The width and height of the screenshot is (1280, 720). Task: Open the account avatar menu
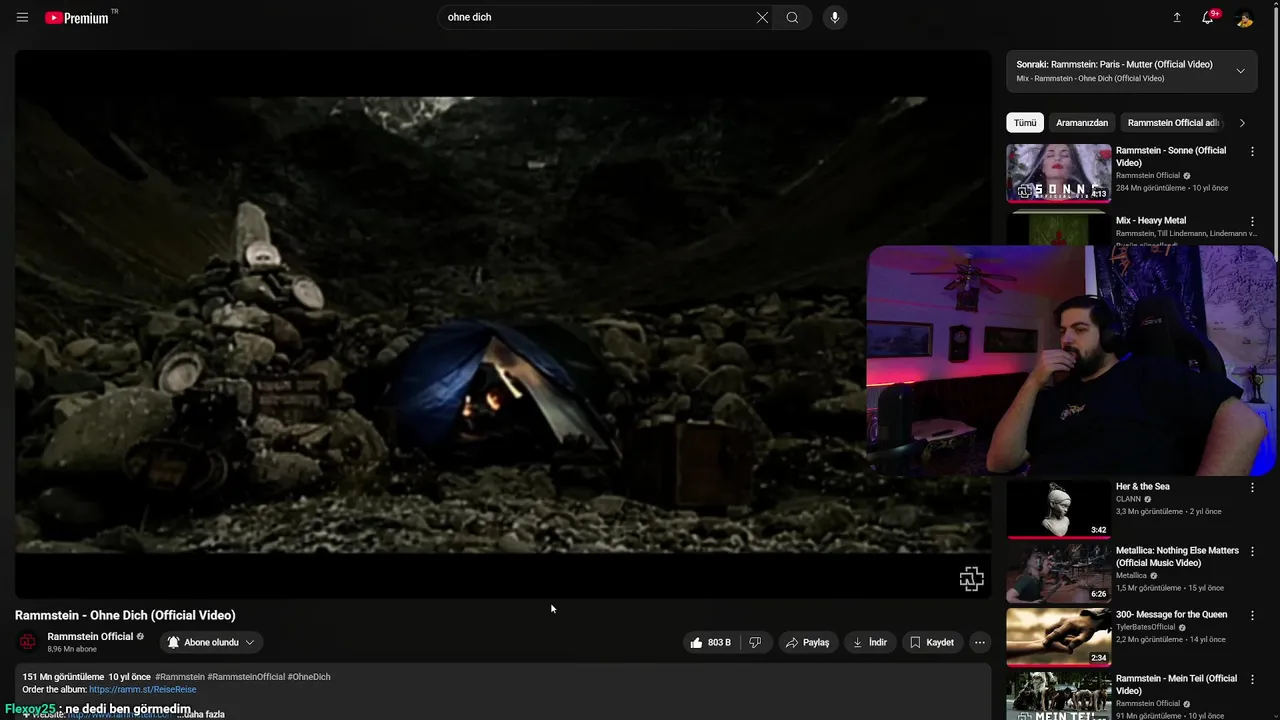click(1245, 17)
